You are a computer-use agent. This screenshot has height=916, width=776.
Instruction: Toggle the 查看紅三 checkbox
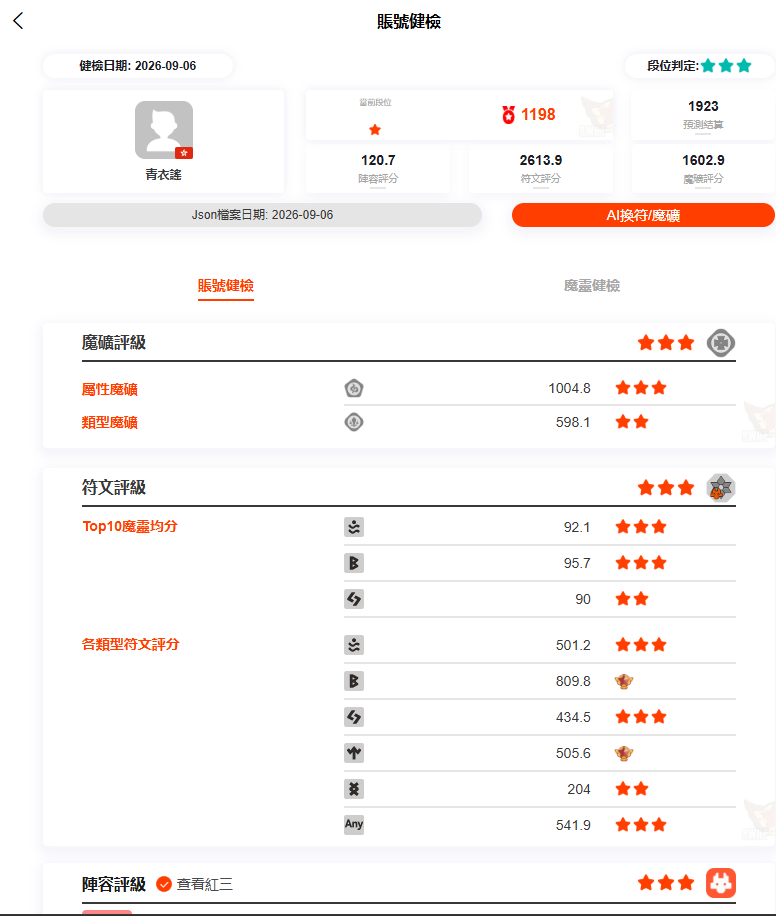coord(164,884)
